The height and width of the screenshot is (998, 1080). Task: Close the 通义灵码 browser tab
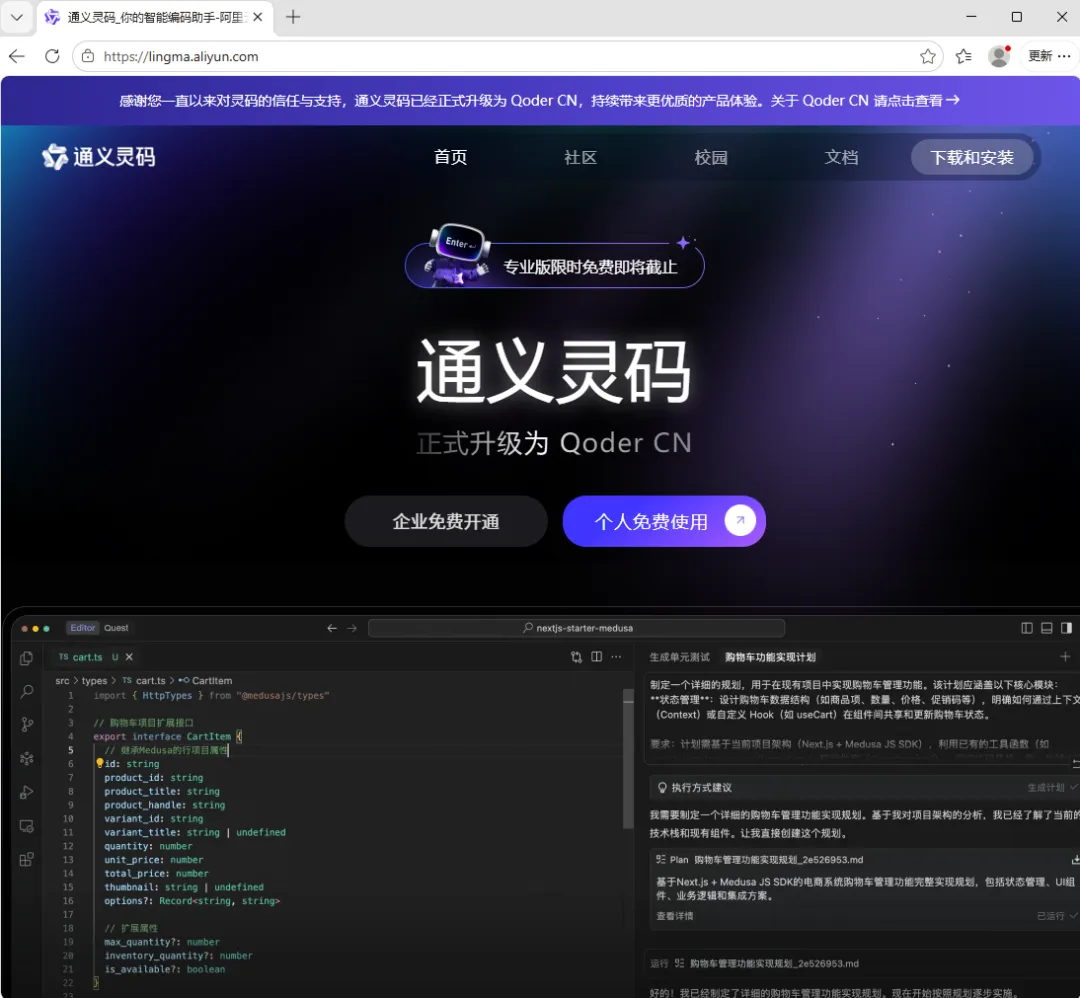coord(258,17)
